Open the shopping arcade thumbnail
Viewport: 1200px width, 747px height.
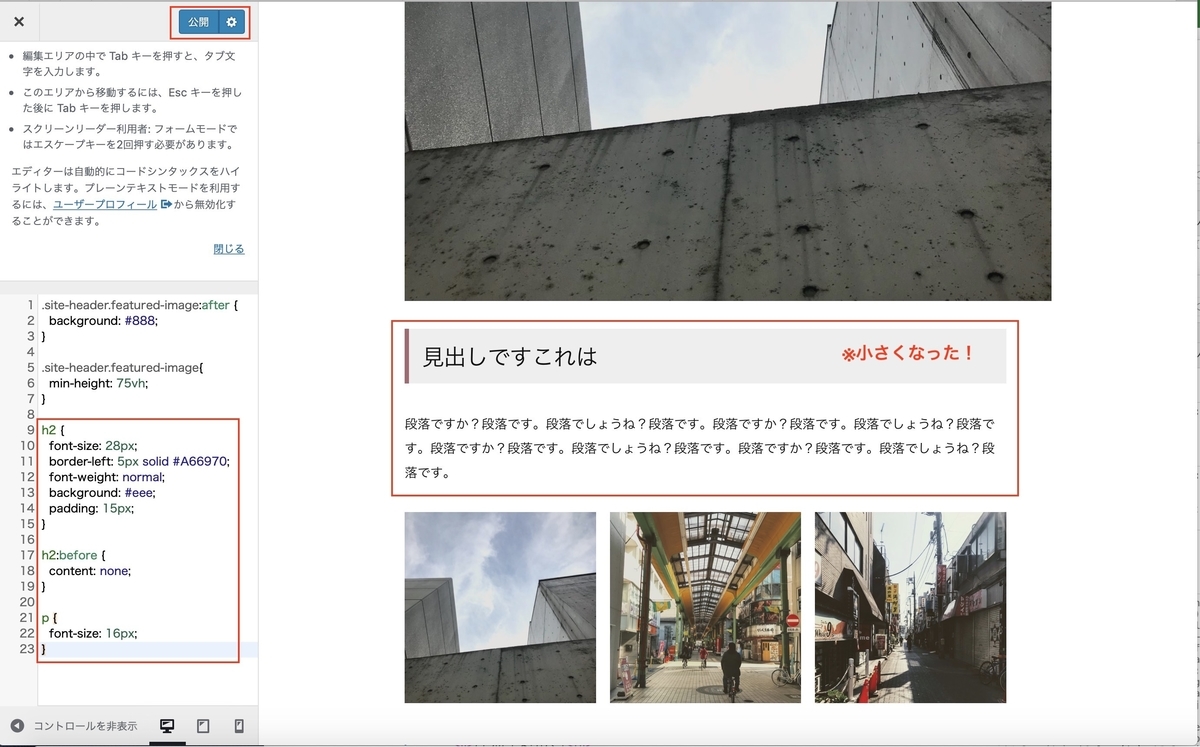(705, 607)
